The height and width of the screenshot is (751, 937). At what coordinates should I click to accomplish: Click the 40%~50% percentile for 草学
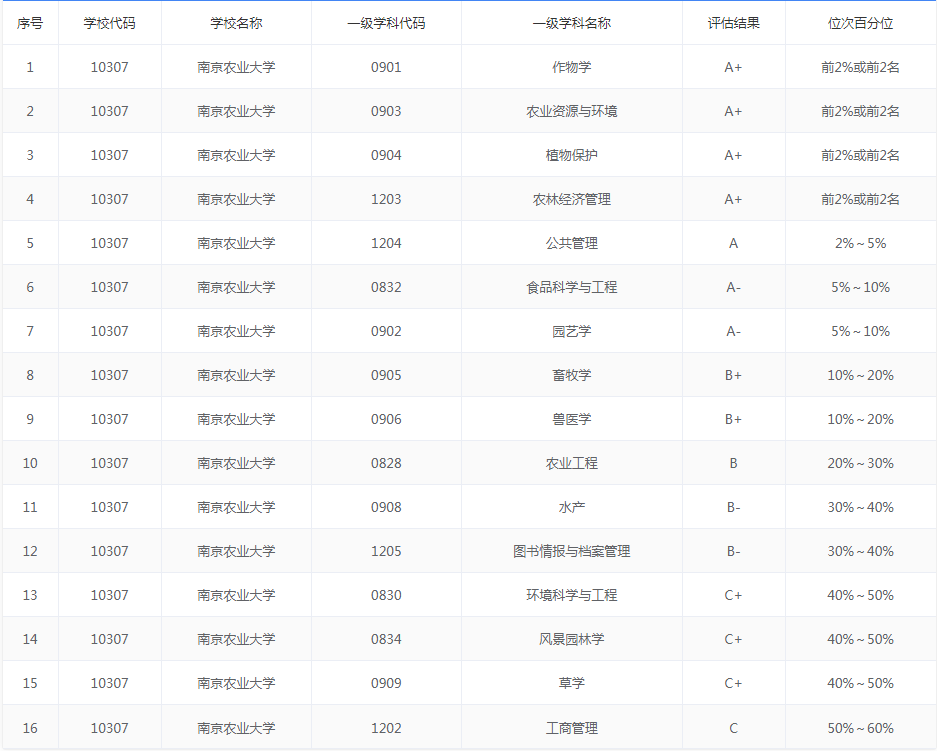862,683
